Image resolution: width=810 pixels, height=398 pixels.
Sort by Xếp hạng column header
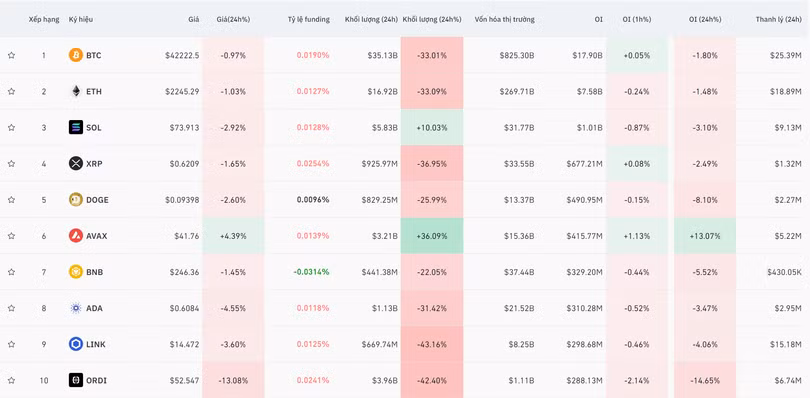pos(44,20)
